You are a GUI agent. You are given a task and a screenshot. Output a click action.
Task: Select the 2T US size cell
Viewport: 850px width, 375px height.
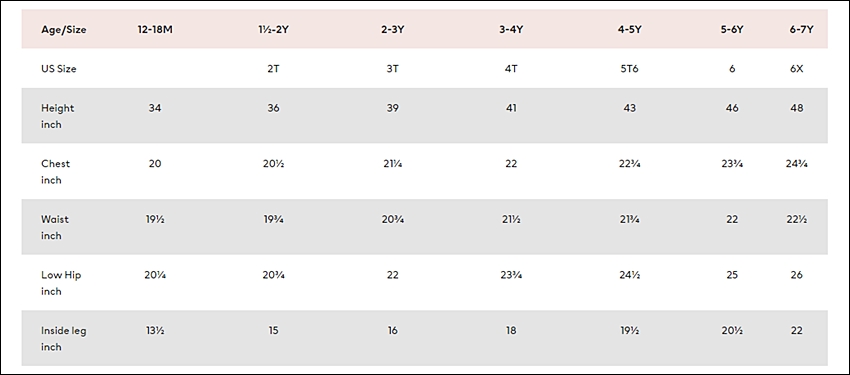[273, 69]
